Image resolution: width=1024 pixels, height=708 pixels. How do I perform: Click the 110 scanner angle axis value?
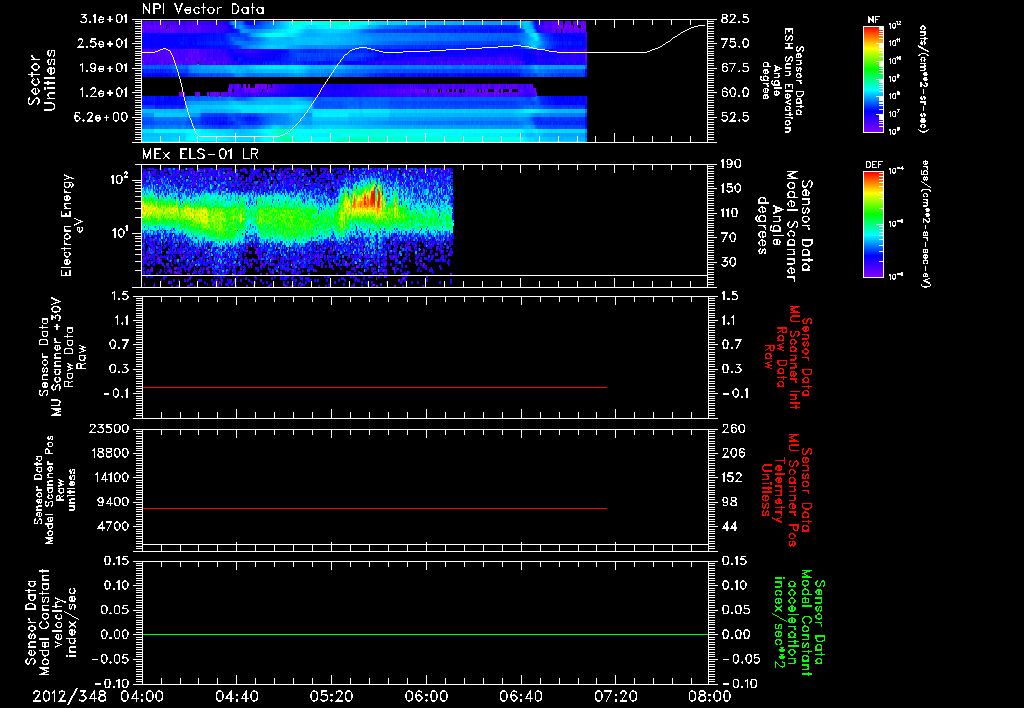[x=731, y=213]
